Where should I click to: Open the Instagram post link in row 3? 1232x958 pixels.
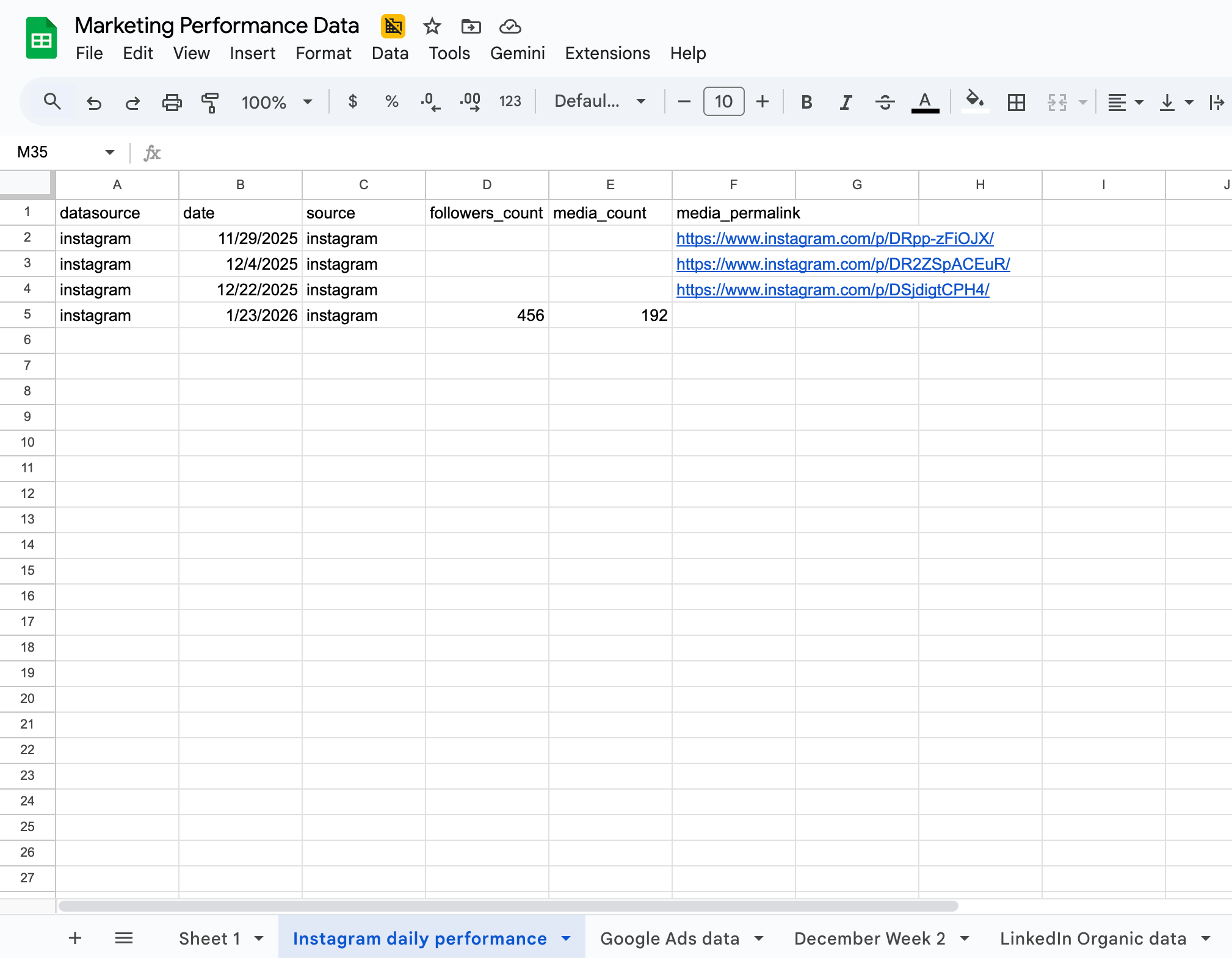pyautogui.click(x=842, y=264)
